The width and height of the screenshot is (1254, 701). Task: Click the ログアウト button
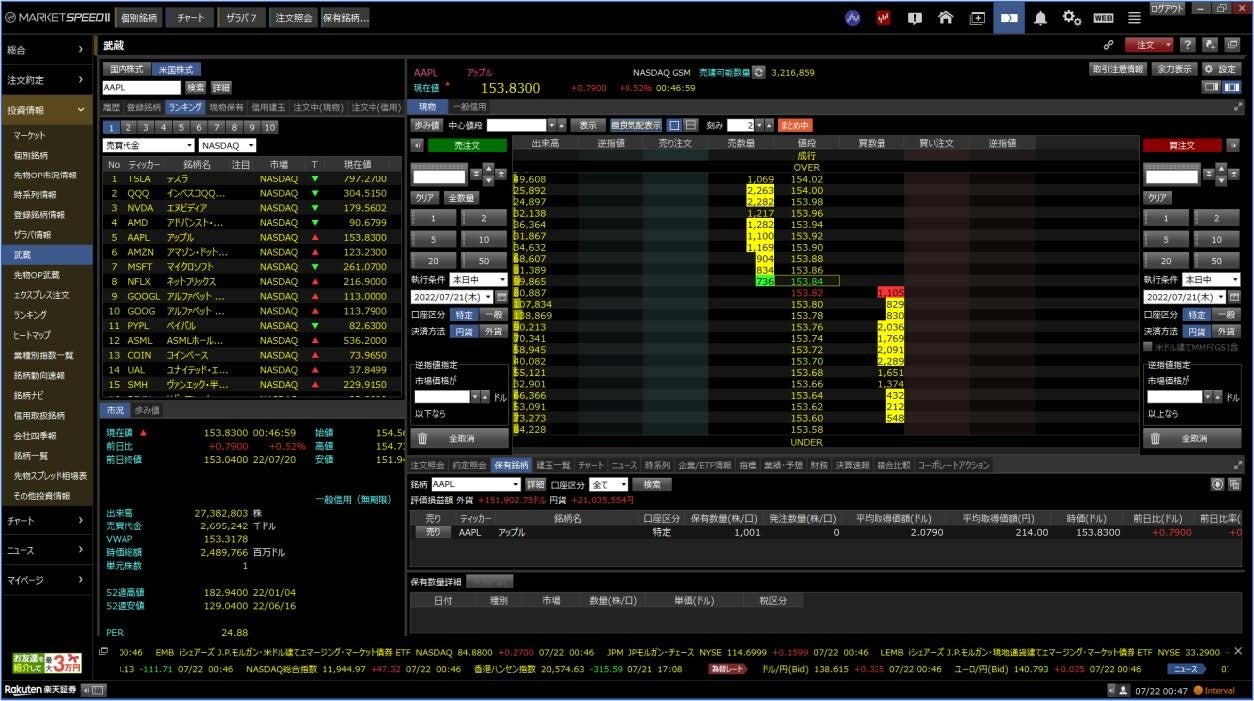[1167, 8]
